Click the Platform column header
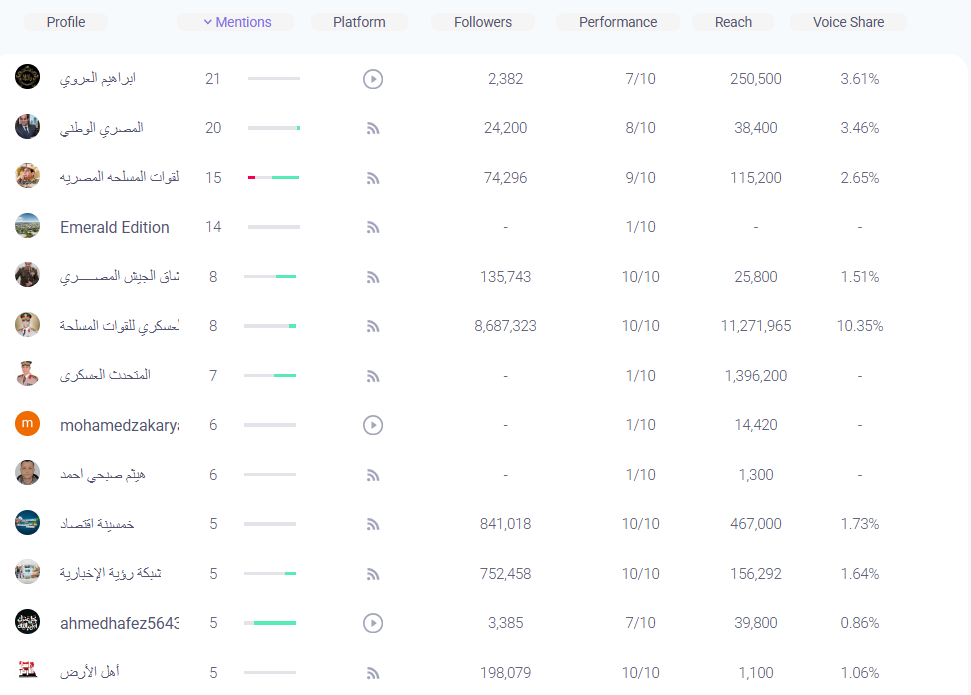Screen dimensions: 971x695 [359, 22]
